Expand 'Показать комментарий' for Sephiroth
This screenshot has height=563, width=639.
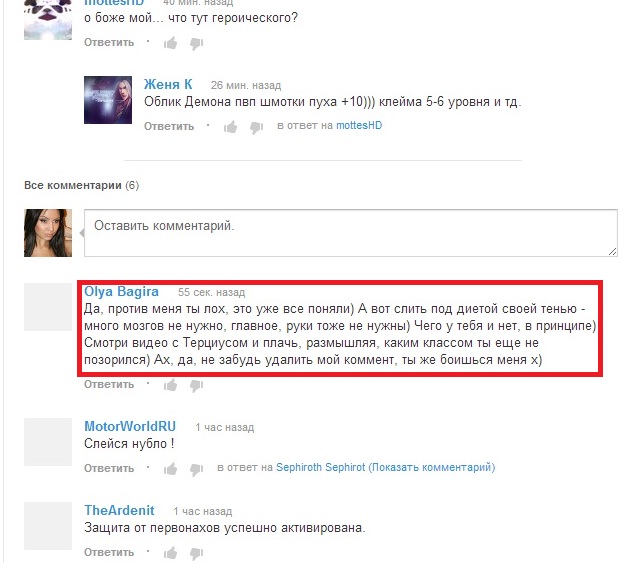[x=432, y=467]
